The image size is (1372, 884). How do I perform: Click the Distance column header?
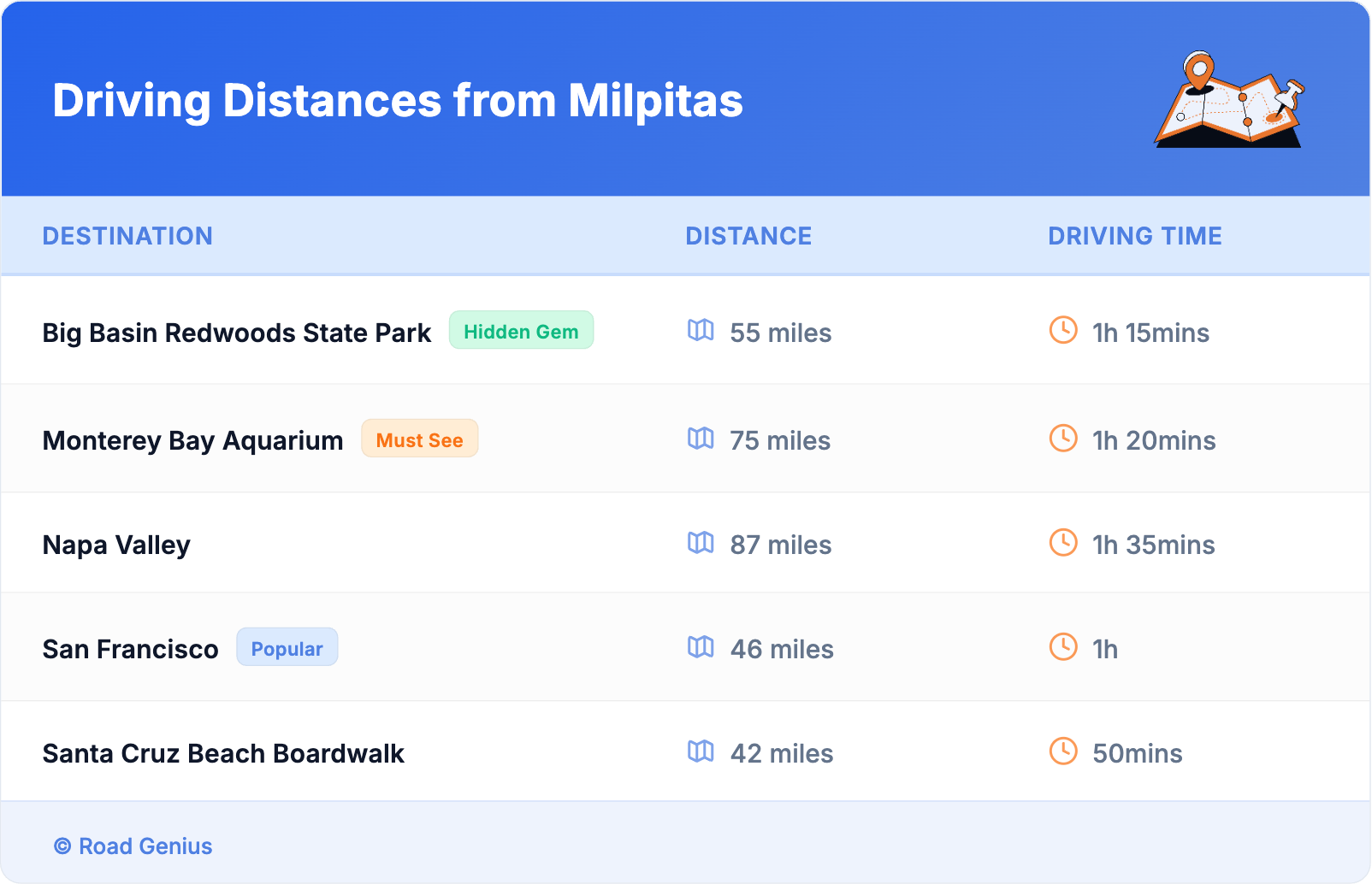pos(748,236)
